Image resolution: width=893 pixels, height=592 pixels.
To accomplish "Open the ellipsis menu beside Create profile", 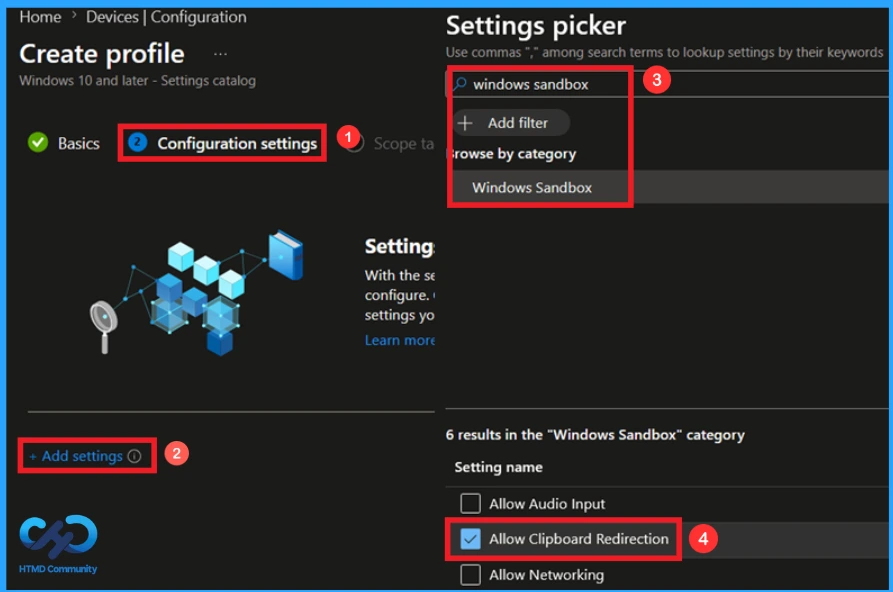I will coord(220,54).
